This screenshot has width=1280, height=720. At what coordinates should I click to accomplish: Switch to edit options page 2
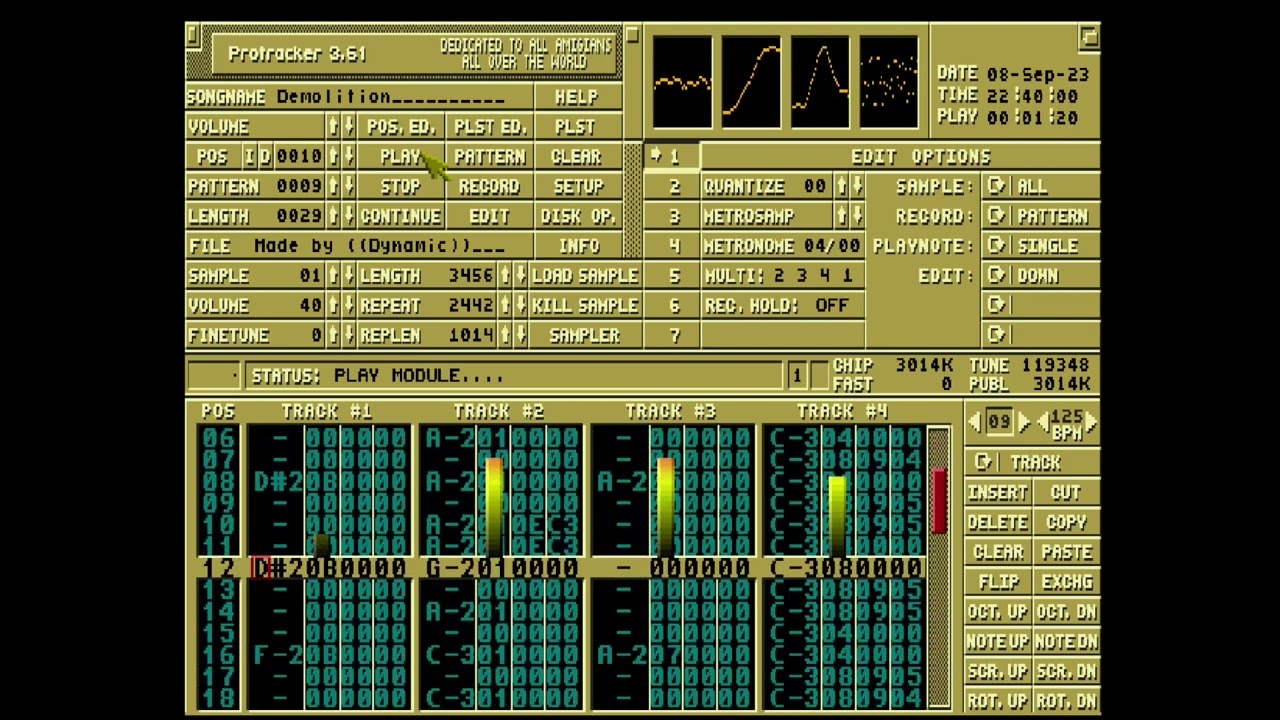click(672, 186)
